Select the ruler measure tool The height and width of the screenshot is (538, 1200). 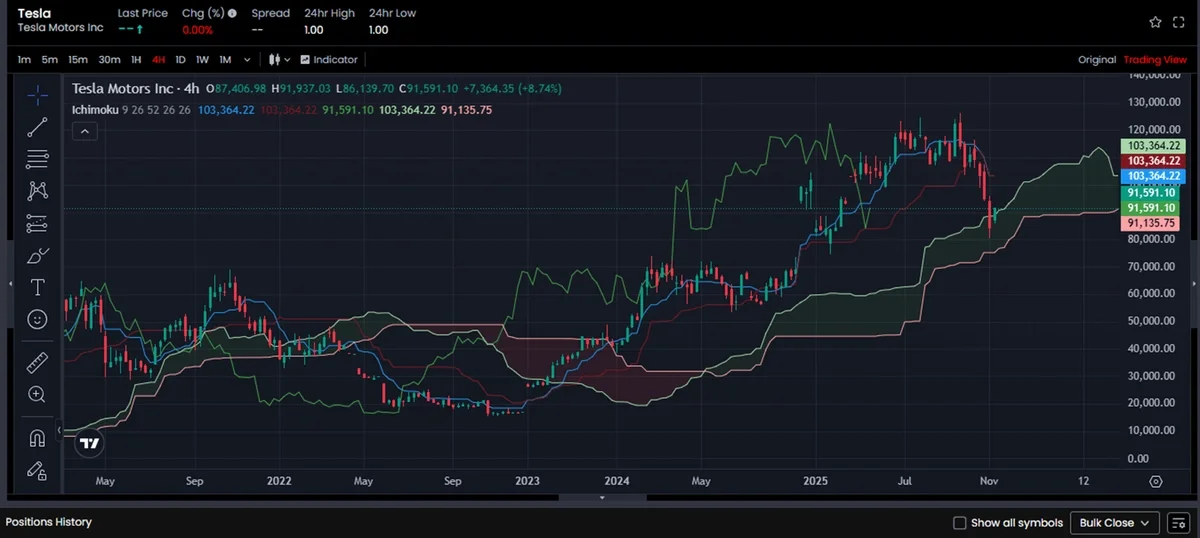[x=37, y=362]
